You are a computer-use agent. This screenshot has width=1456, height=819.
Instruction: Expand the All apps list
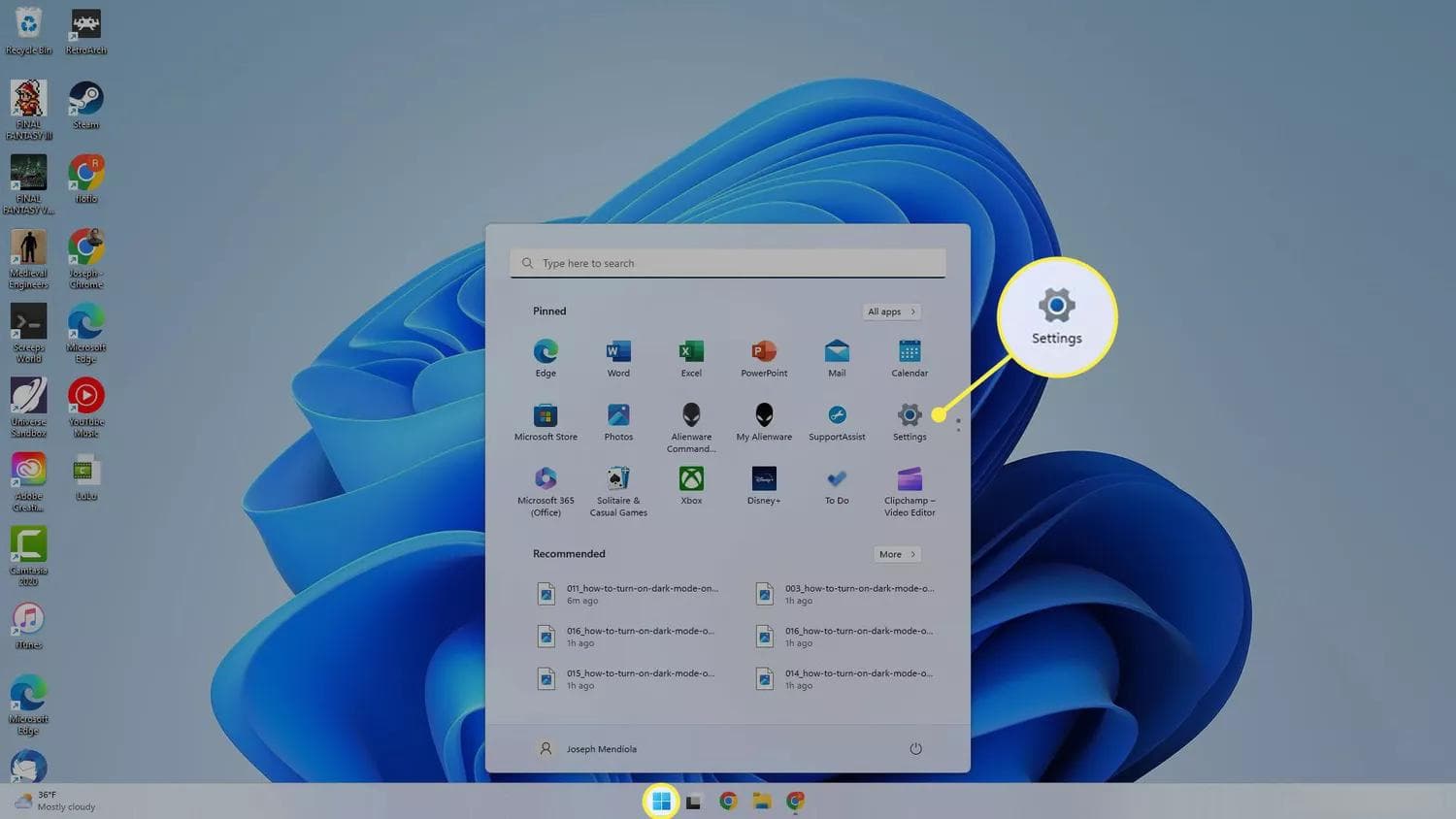(x=891, y=311)
